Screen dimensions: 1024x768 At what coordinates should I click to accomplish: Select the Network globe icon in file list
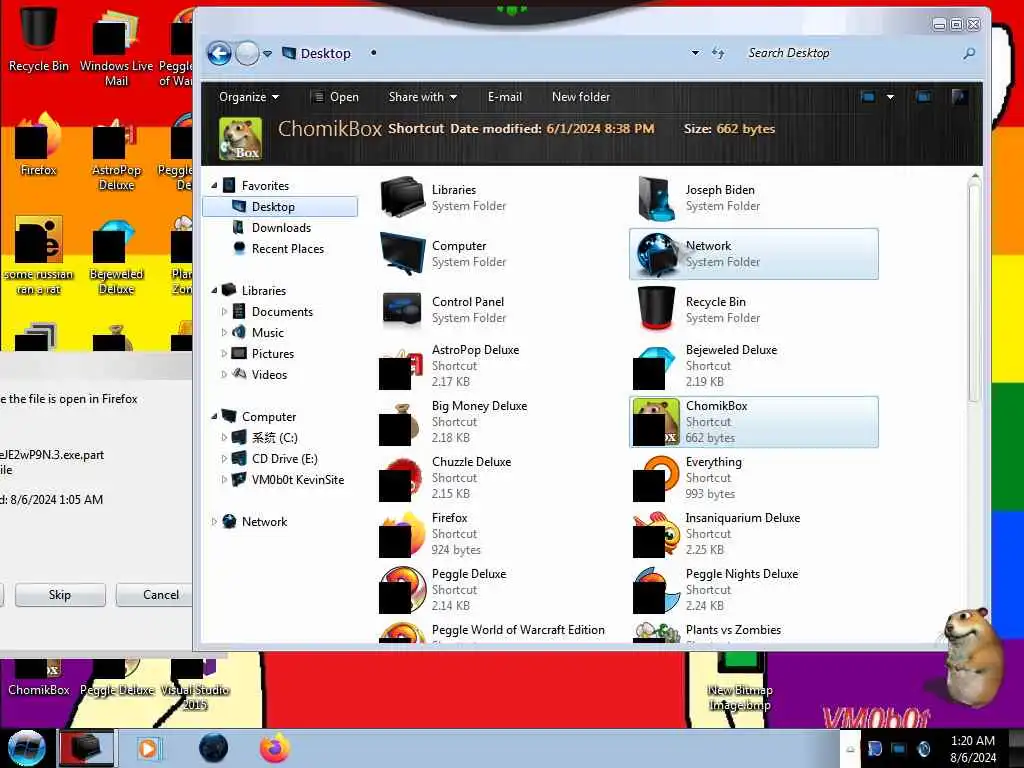pyautogui.click(x=656, y=254)
